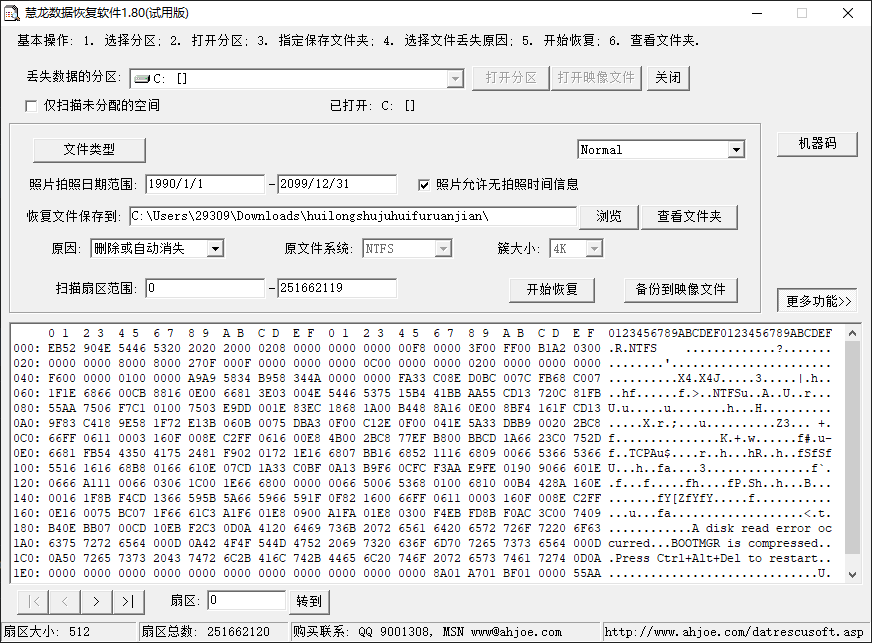
Task: Click hex row 060: with NTFSu text
Action: (x=423, y=394)
